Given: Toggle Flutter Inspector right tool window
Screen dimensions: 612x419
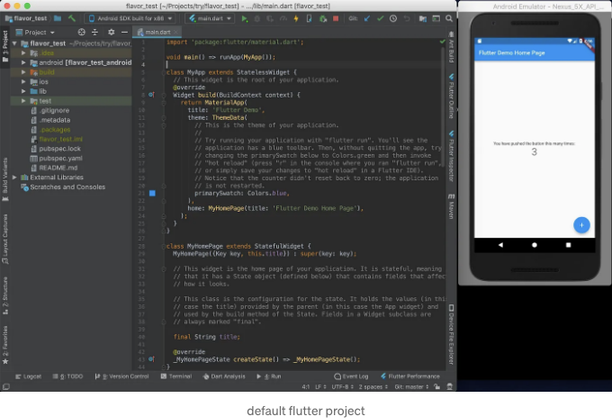Looking at the screenshot, I should click(x=451, y=156).
